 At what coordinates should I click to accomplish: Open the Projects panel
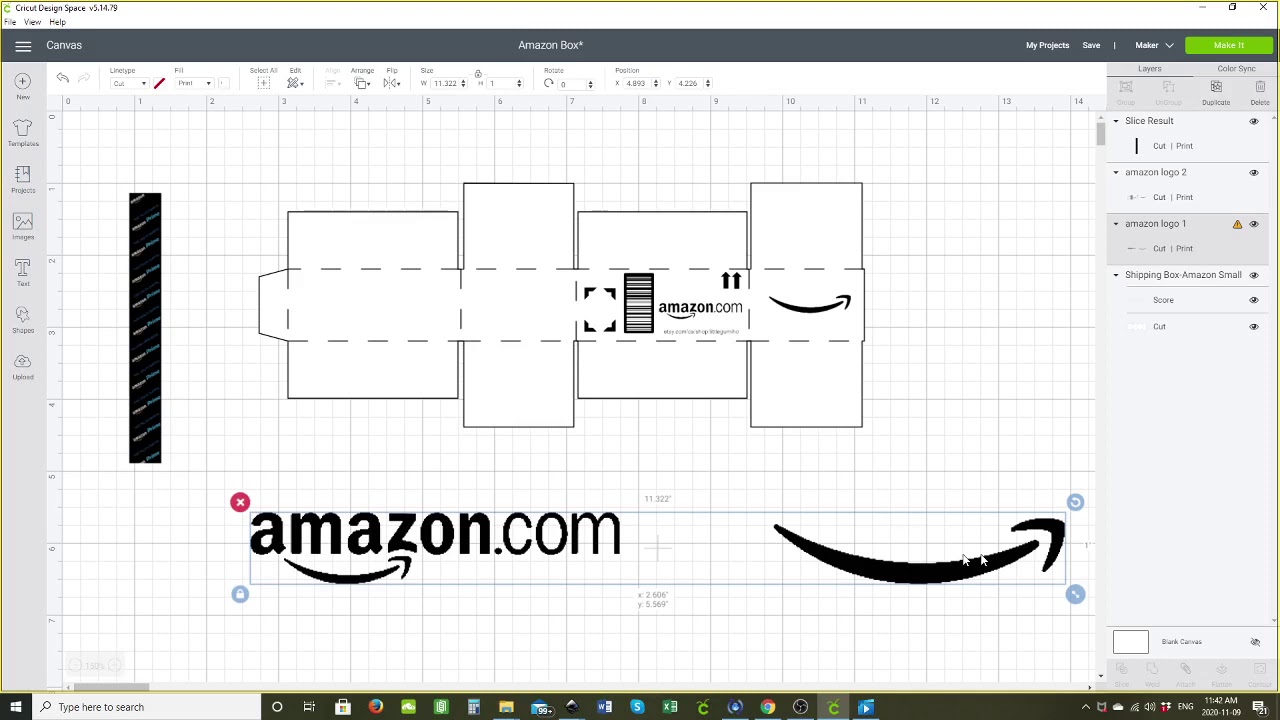click(x=23, y=179)
